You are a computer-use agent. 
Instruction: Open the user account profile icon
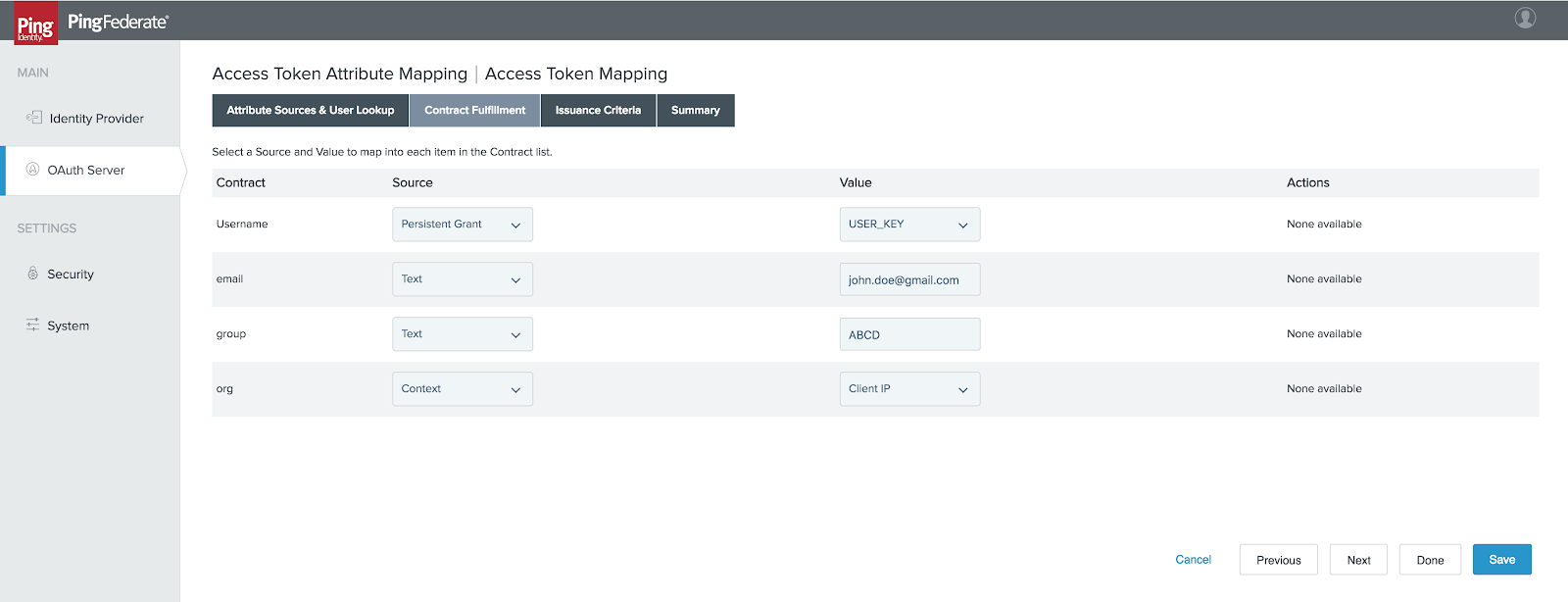(1525, 18)
